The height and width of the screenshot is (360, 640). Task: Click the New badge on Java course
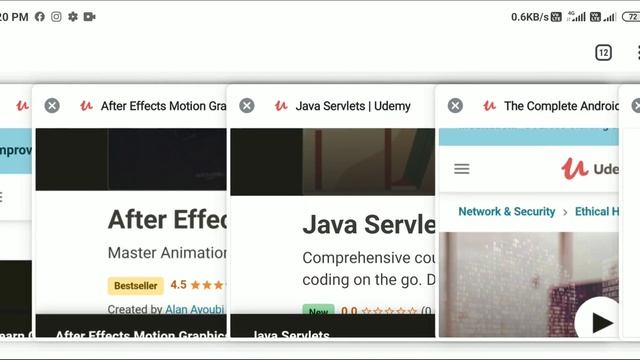[x=318, y=310]
